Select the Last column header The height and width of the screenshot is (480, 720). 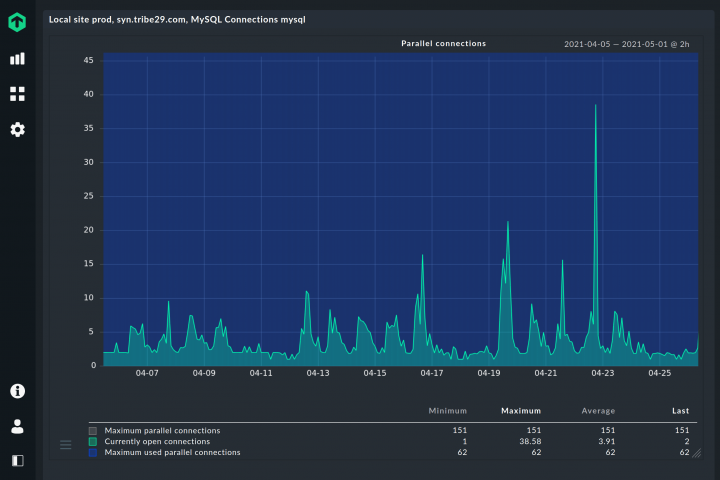(680, 411)
